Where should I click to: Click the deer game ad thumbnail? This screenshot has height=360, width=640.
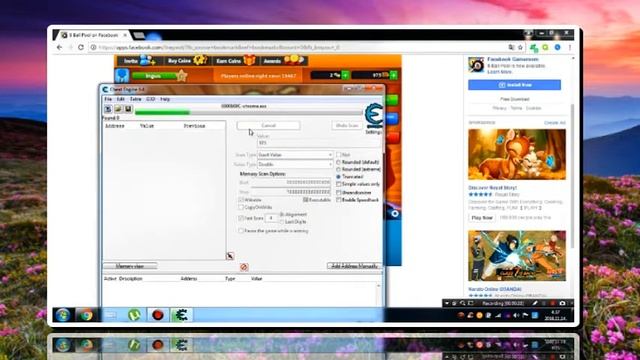(x=517, y=154)
